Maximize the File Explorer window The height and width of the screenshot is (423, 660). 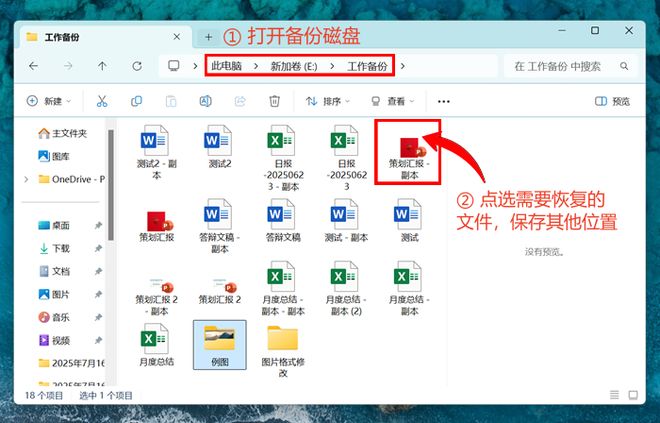tap(595, 30)
